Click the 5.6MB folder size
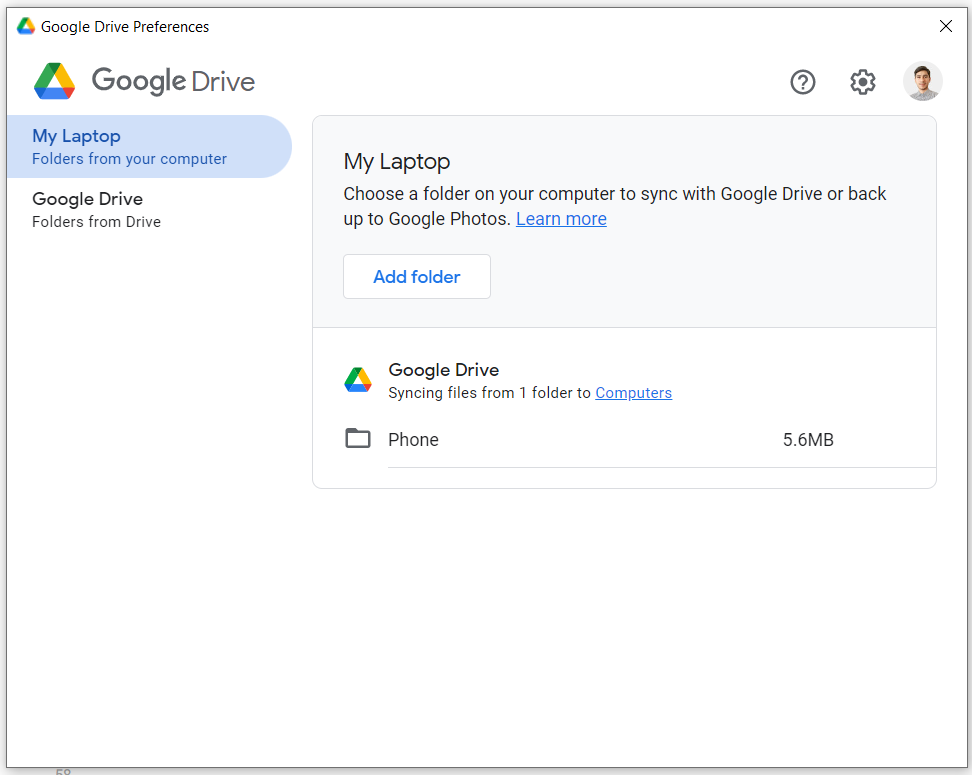This screenshot has height=775, width=972. pos(808,440)
